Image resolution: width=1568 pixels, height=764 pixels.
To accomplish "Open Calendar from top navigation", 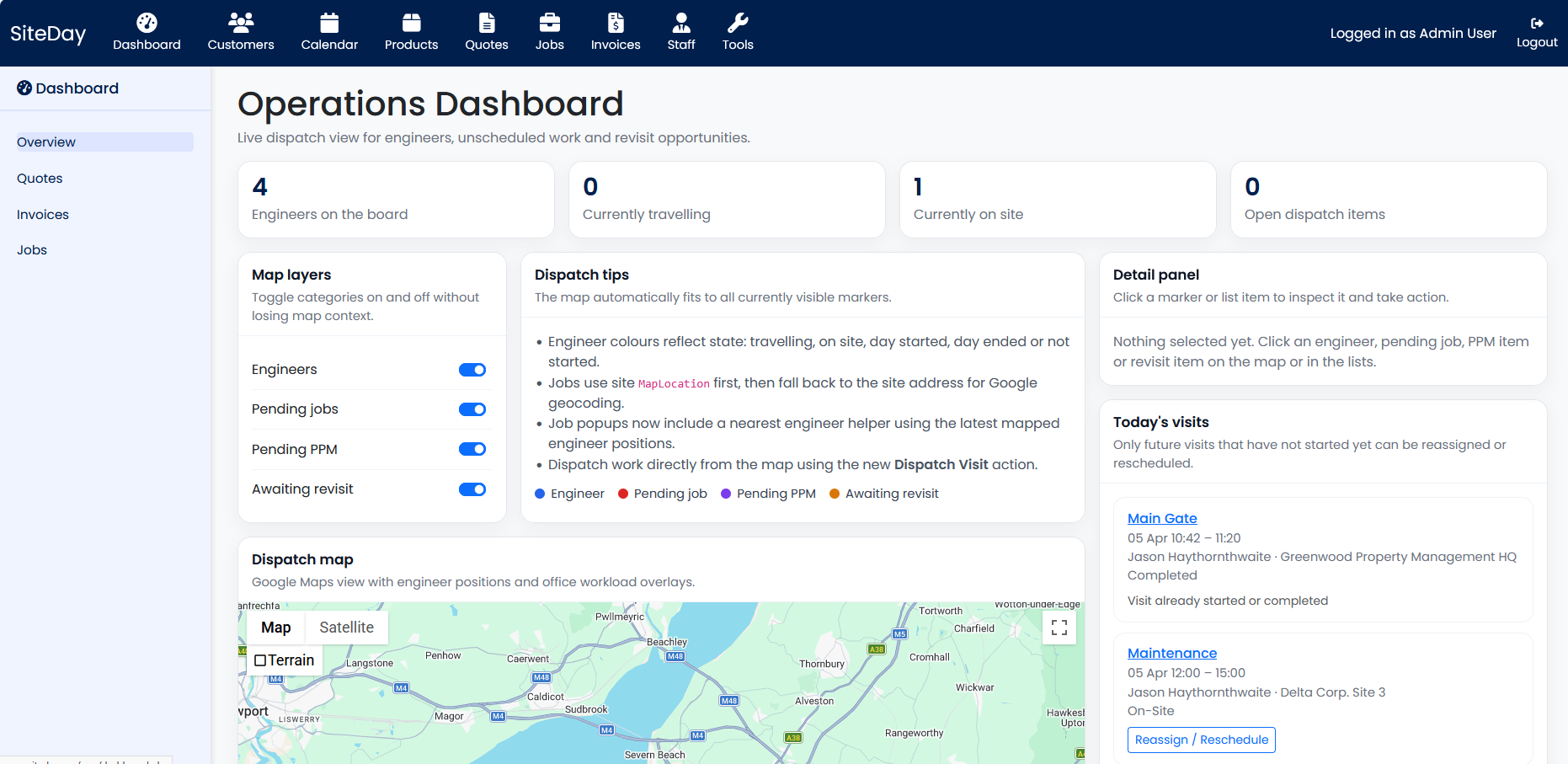I will (329, 33).
